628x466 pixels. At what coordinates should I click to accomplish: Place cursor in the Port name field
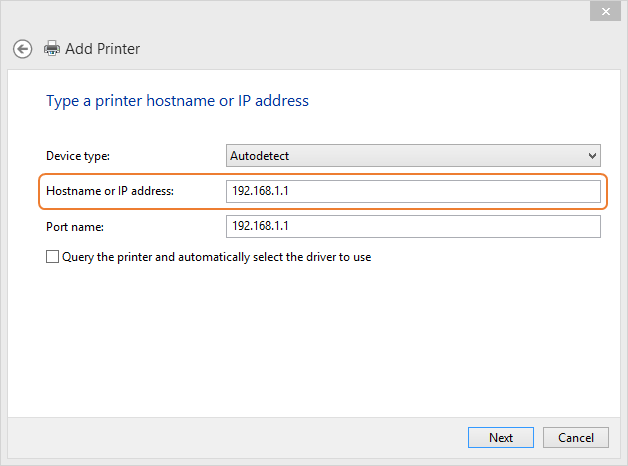point(413,227)
